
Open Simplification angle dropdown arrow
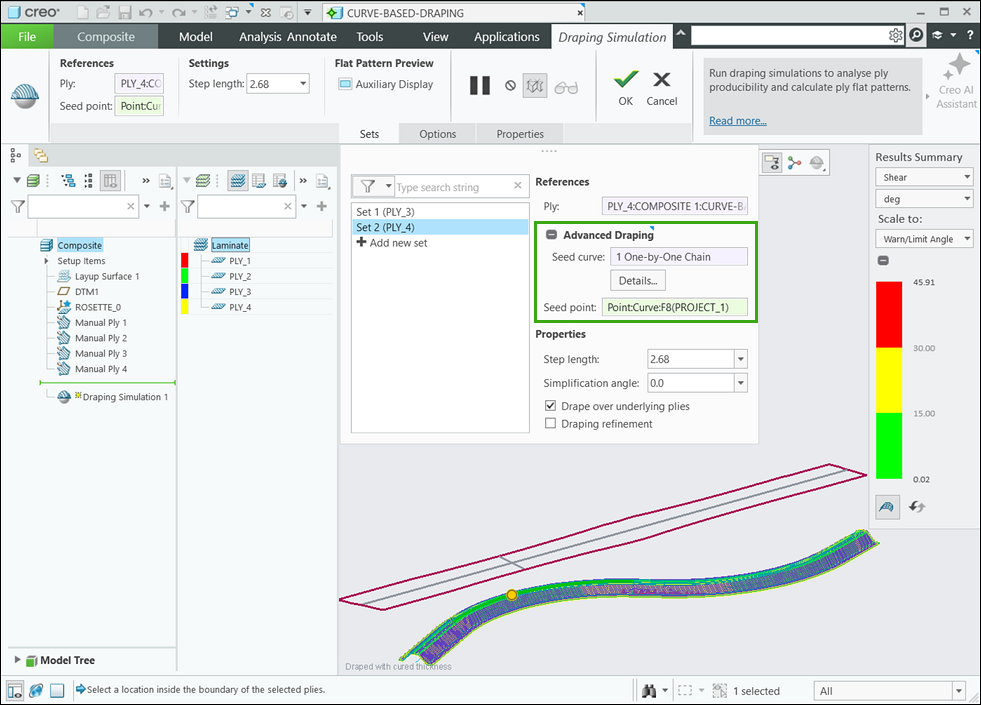[x=741, y=383]
